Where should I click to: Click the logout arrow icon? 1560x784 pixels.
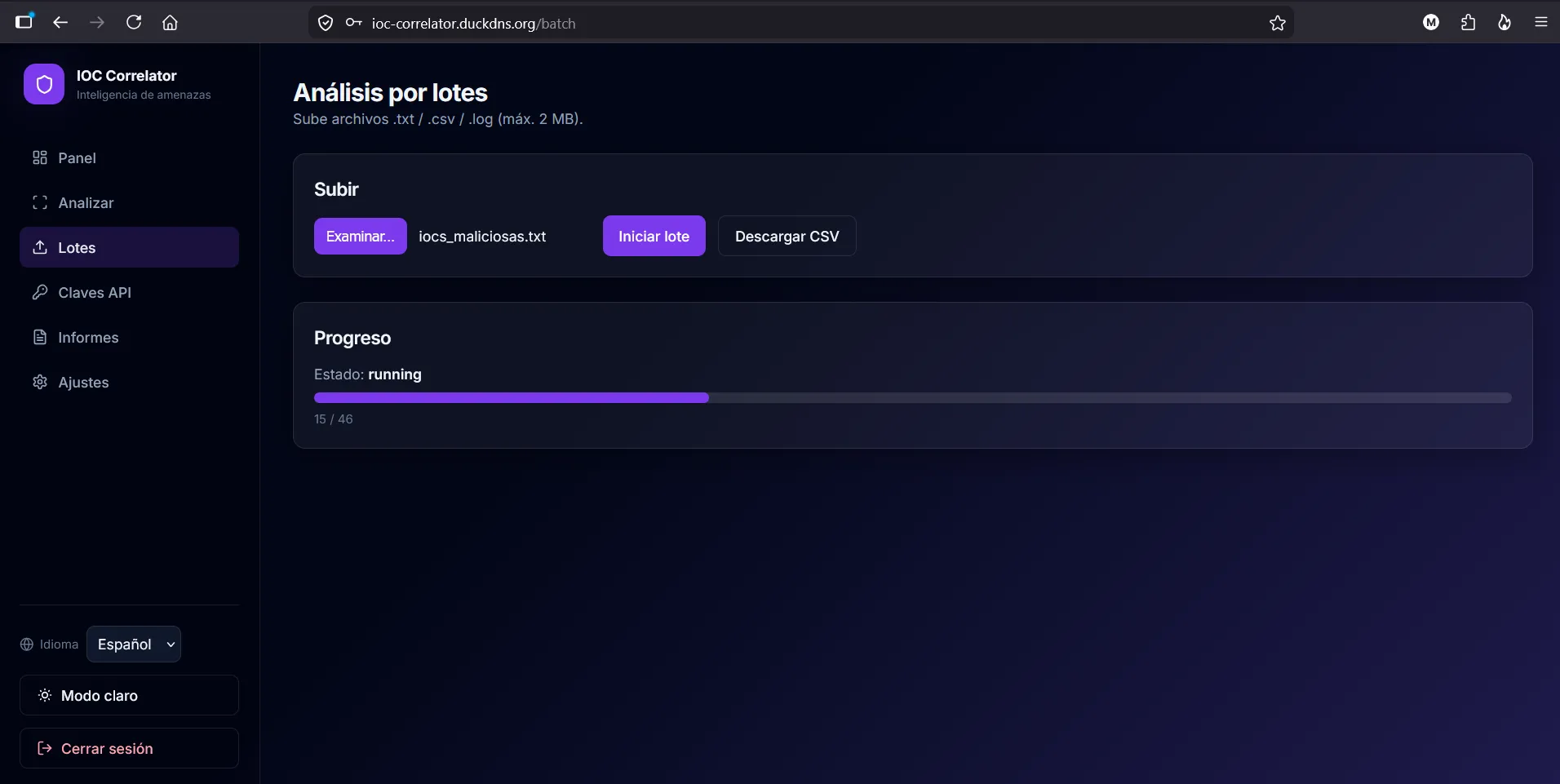[x=45, y=748]
